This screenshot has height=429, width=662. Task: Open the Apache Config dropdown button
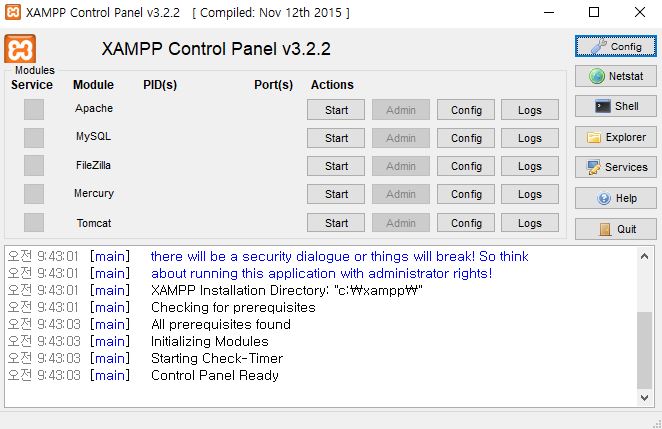pyautogui.click(x=466, y=110)
